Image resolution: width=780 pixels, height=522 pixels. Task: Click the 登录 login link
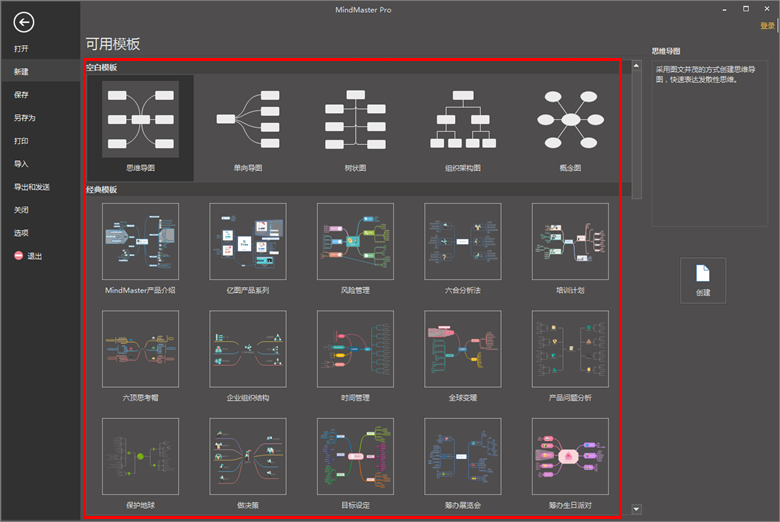pos(767,26)
